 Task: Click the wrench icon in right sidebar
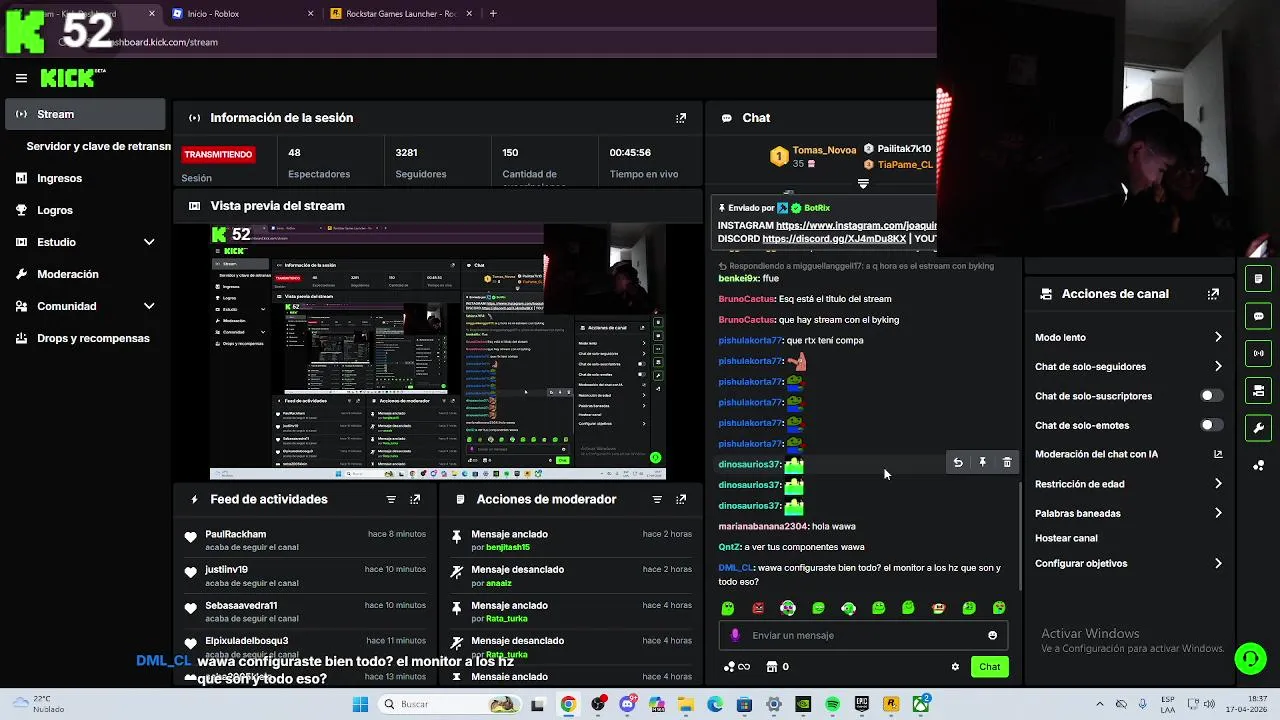[x=1258, y=428]
